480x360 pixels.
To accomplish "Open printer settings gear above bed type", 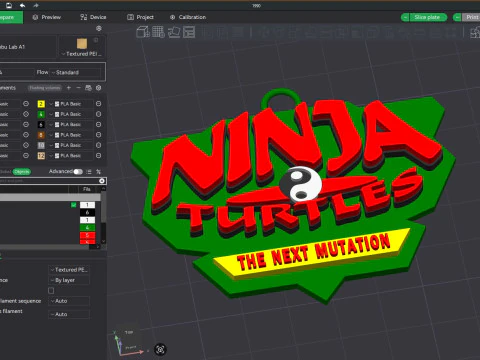I will [99, 28].
